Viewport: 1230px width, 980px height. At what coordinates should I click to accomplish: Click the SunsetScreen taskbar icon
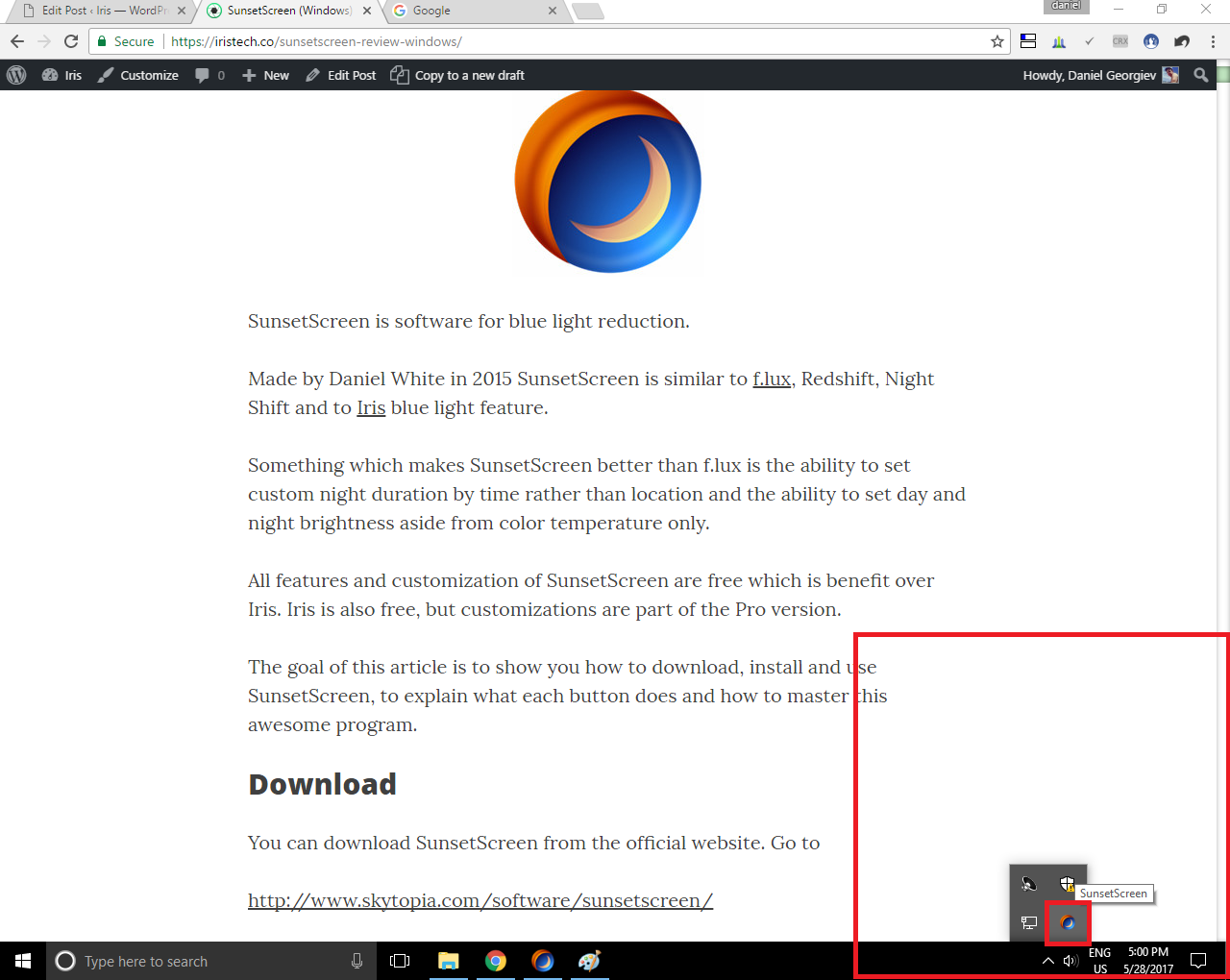[x=543, y=961]
